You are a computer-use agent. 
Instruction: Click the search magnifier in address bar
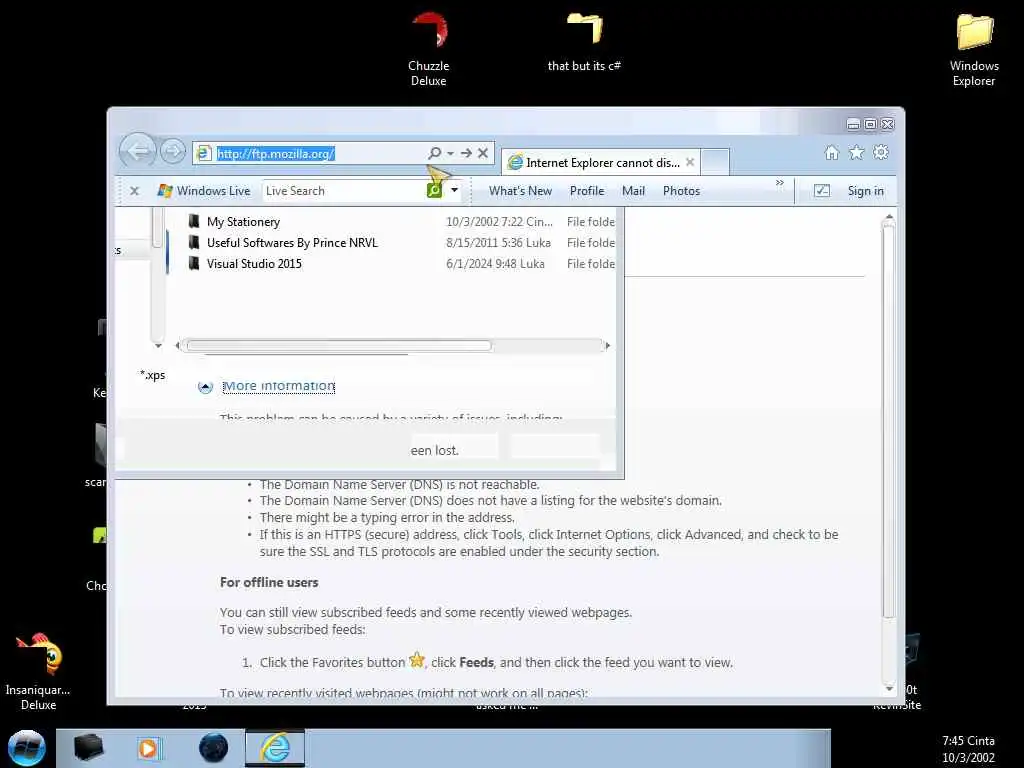coord(434,153)
